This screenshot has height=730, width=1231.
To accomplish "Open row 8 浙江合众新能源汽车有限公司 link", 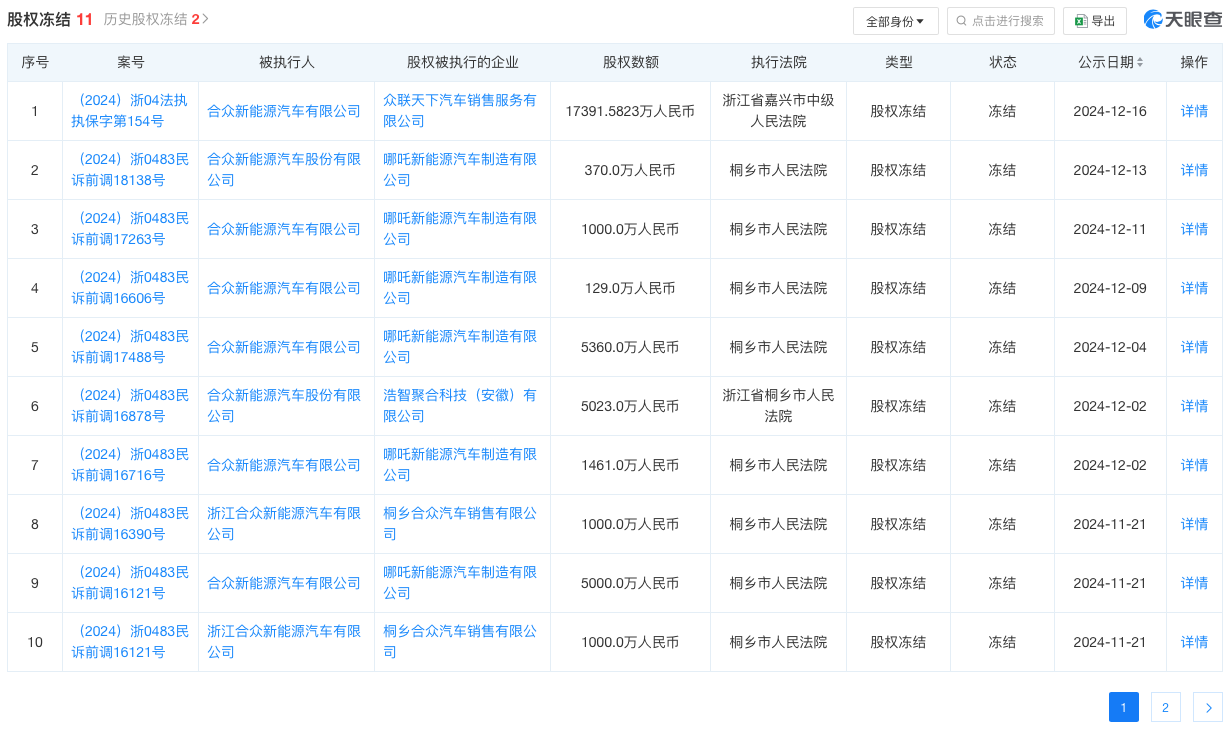I will (x=284, y=524).
